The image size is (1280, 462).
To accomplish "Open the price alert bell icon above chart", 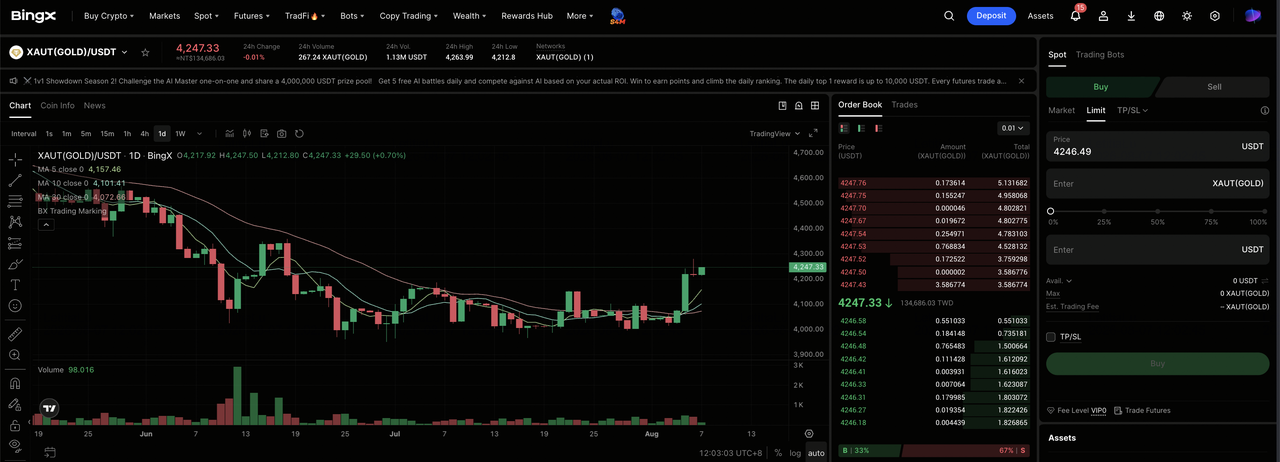I will (799, 105).
